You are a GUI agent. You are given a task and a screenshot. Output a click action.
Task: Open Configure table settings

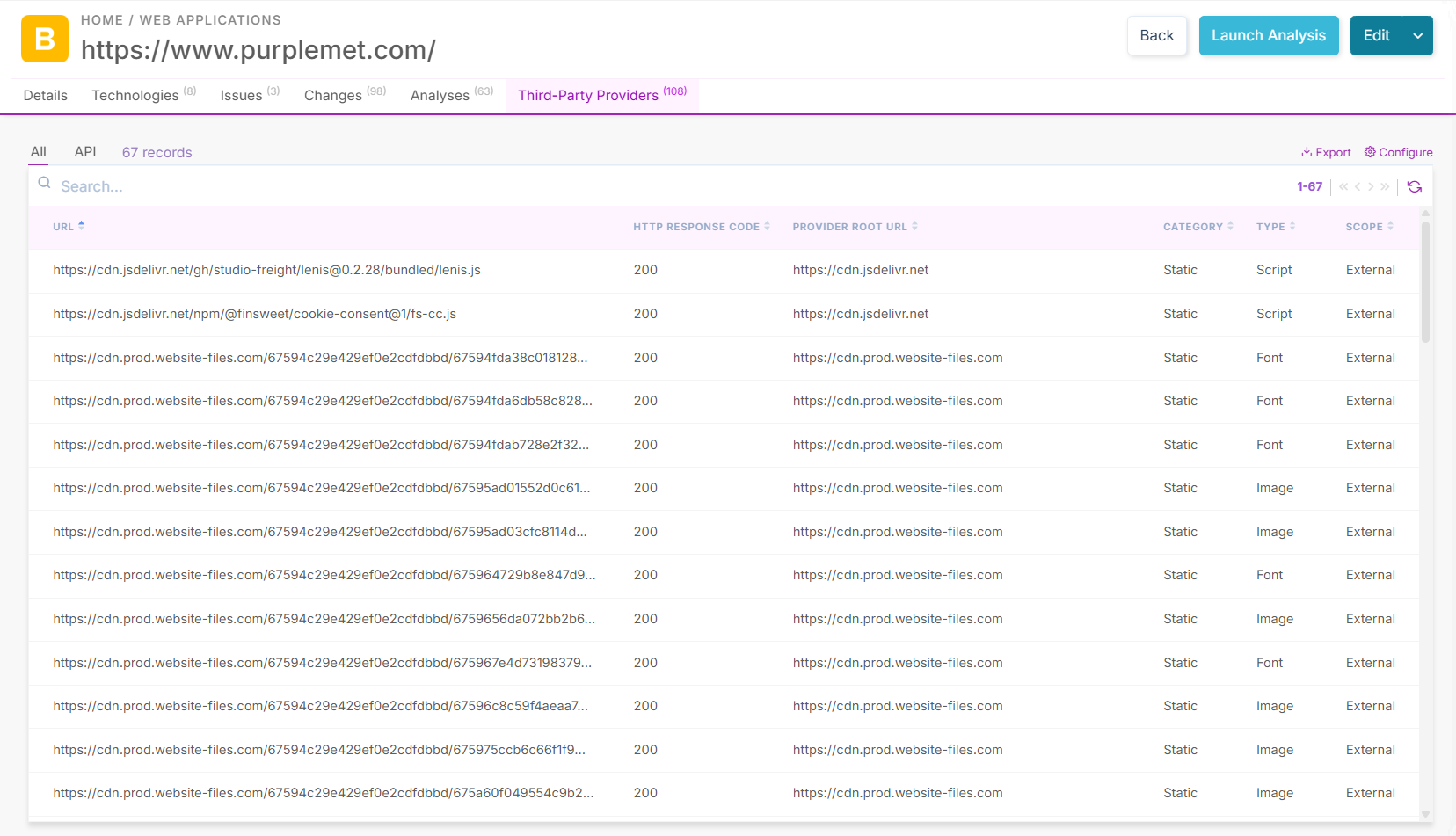pyautogui.click(x=1398, y=152)
